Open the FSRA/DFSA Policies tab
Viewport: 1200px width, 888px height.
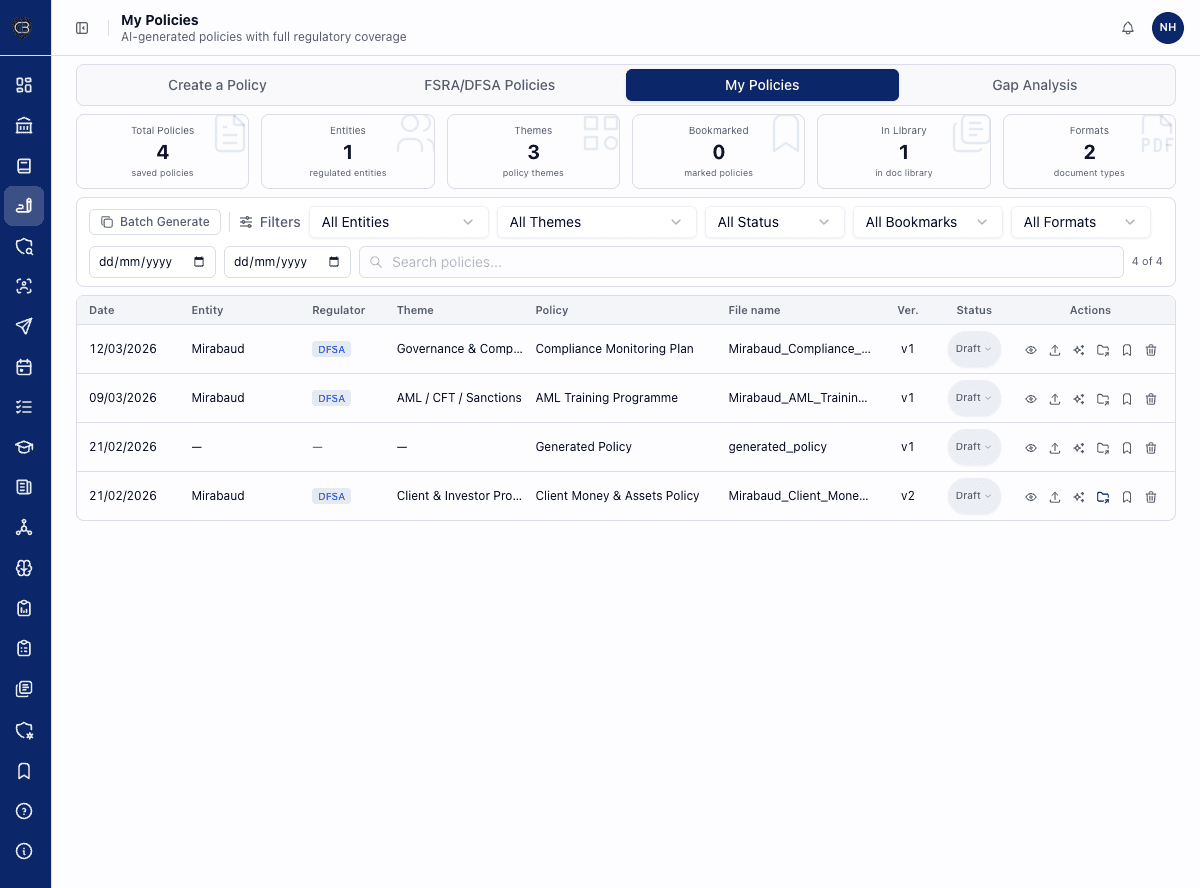tap(489, 85)
